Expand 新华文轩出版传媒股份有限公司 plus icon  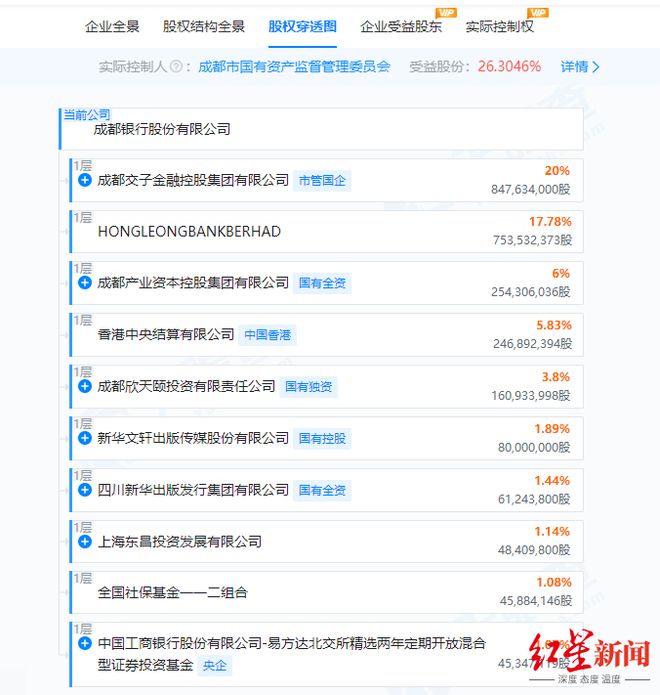pos(85,438)
